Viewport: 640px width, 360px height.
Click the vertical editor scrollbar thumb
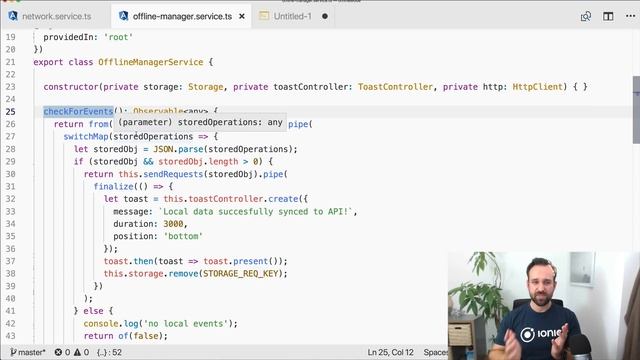[x=636, y=109]
